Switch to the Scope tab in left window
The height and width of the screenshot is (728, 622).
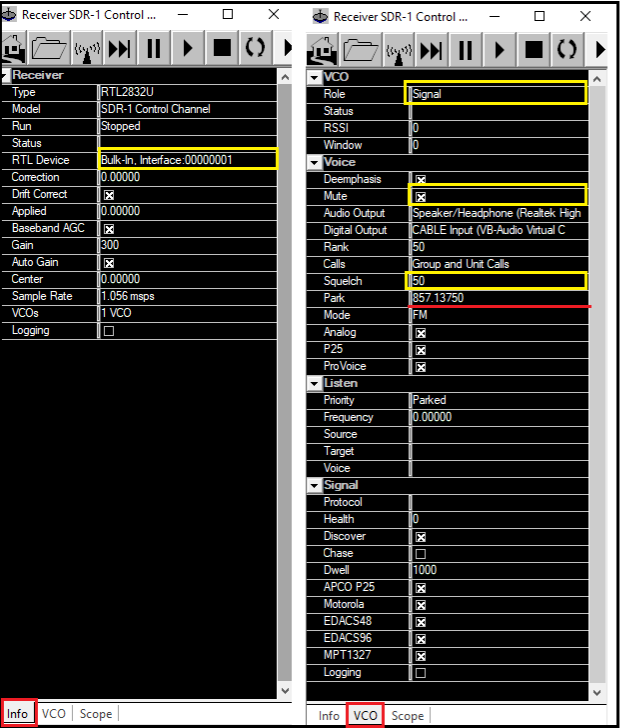(x=96, y=714)
